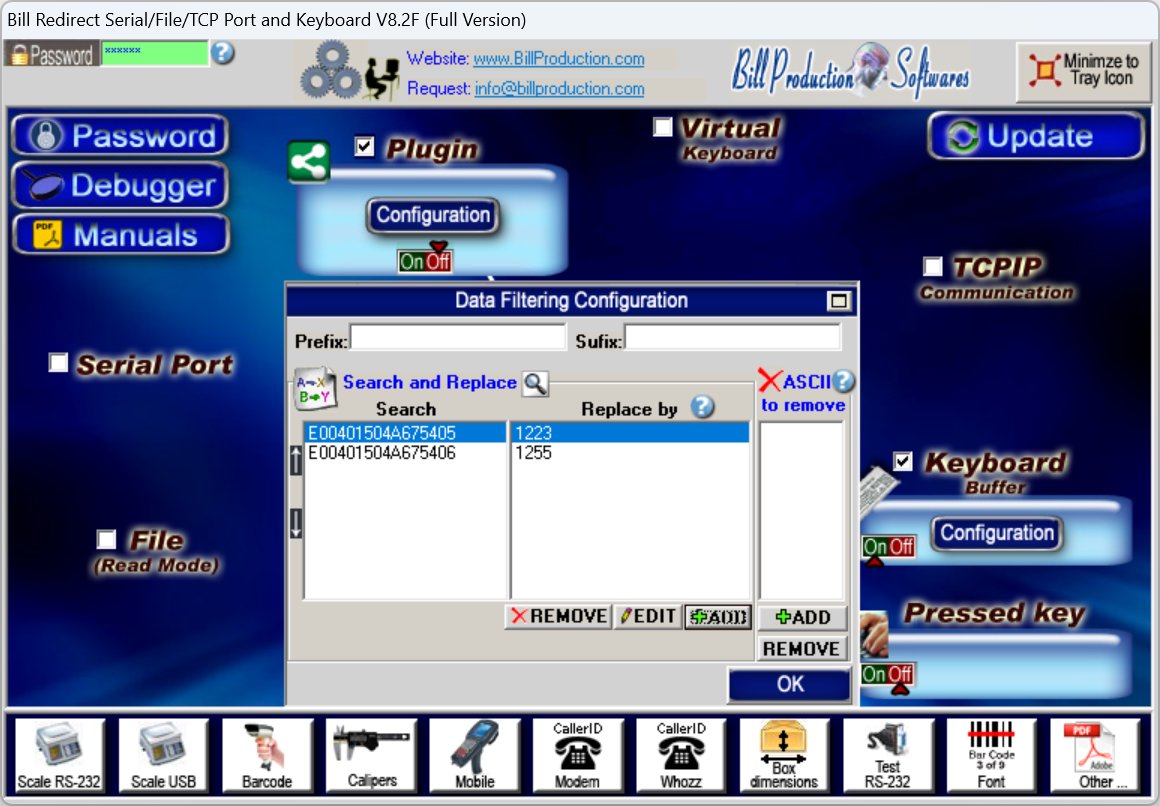Click the gears and operator logo icon

click(x=351, y=71)
